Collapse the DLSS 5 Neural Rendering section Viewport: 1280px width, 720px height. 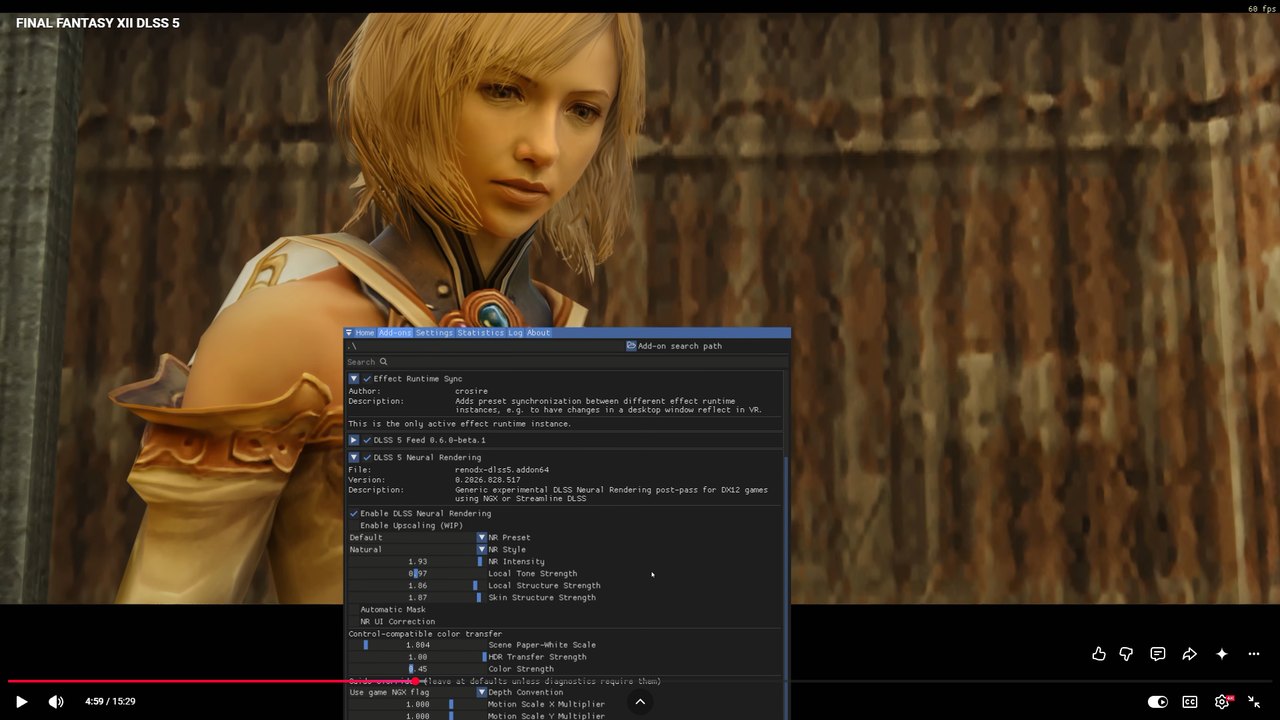coord(354,458)
